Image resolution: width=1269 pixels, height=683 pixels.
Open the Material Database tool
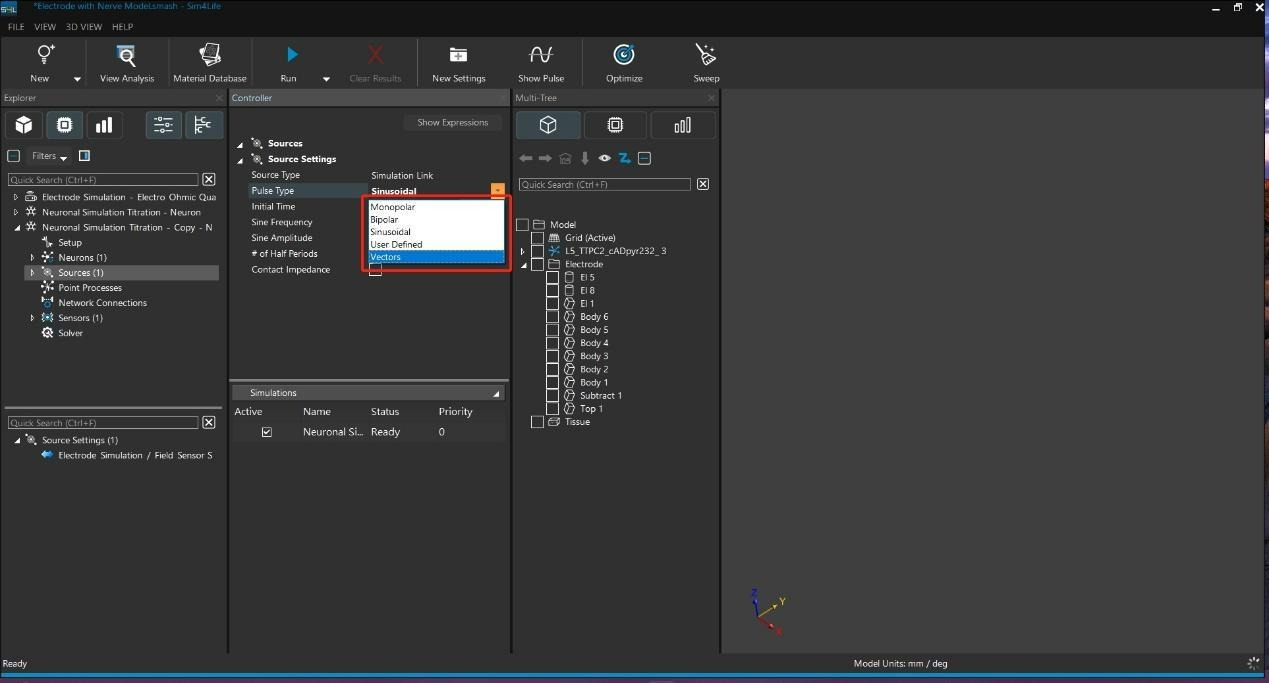click(x=209, y=55)
